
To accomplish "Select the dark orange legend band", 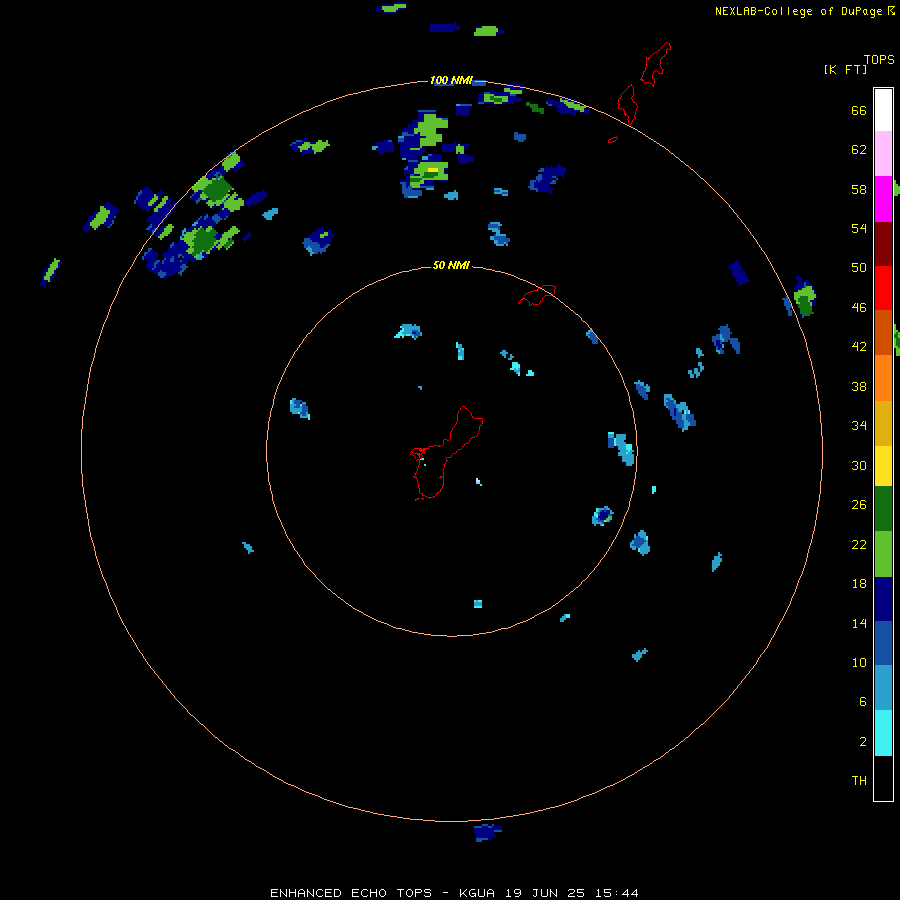I will (x=883, y=332).
